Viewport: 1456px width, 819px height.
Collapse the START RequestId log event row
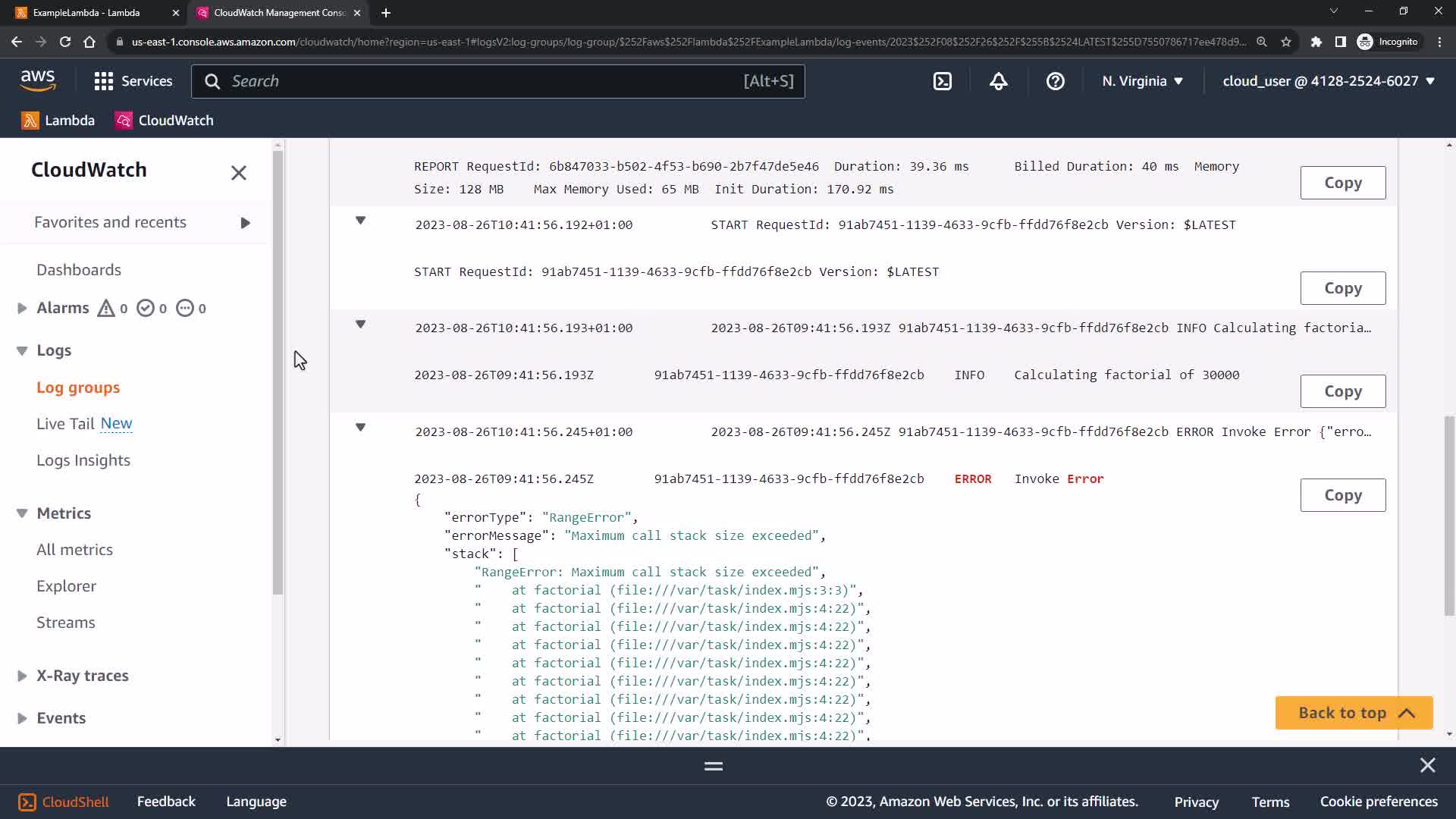[361, 221]
